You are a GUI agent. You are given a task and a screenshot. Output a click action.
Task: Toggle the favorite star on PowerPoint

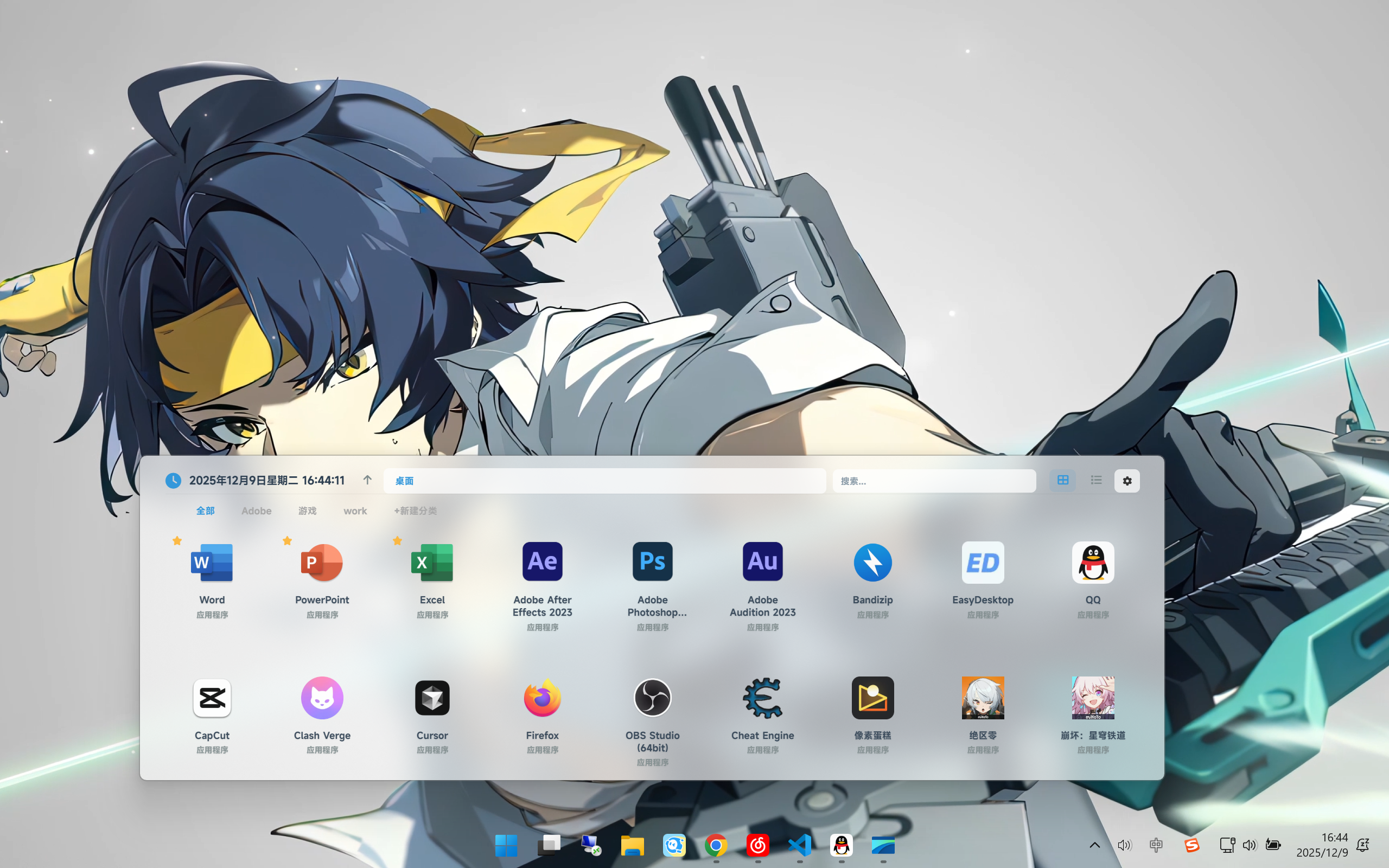pos(288,541)
